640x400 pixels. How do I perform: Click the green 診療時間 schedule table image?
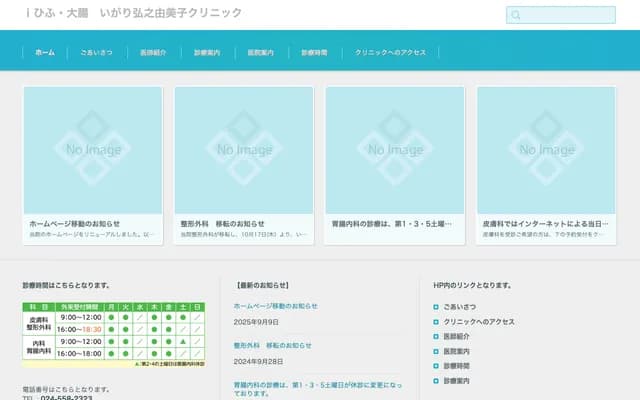pos(113,335)
